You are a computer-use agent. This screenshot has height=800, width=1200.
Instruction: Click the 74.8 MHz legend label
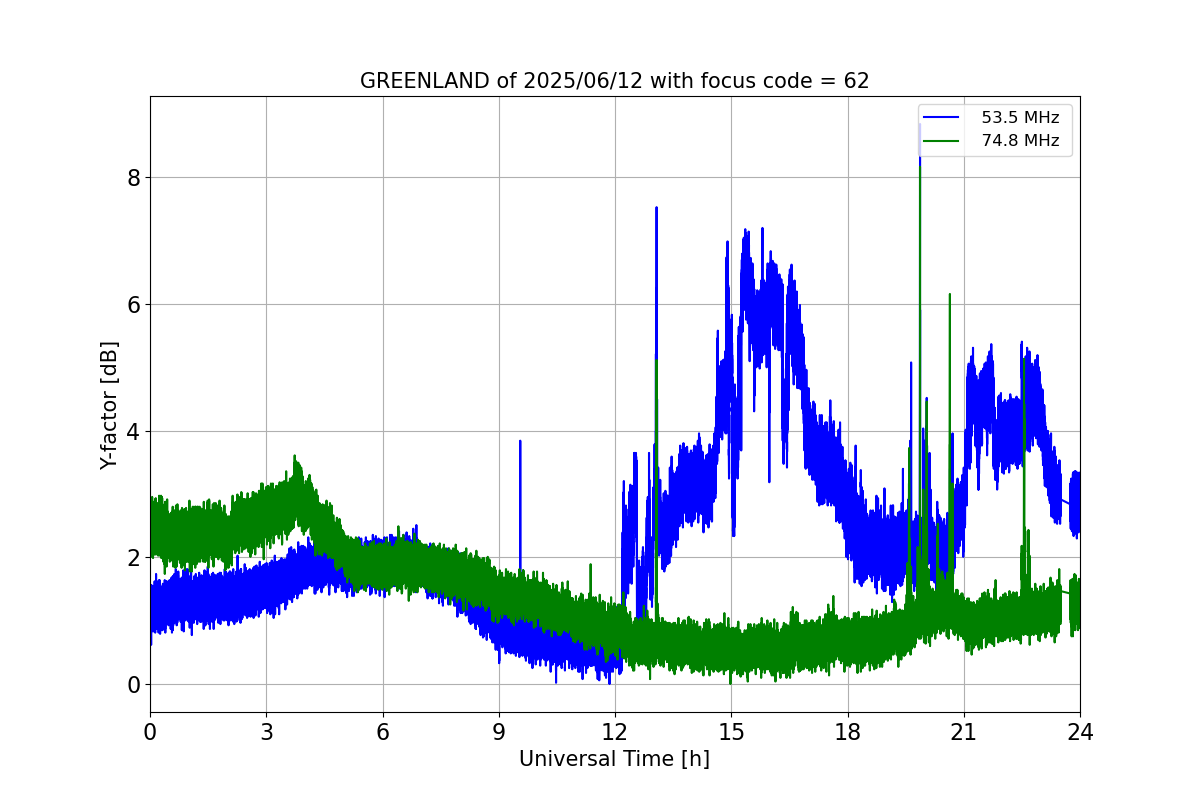[1020, 141]
